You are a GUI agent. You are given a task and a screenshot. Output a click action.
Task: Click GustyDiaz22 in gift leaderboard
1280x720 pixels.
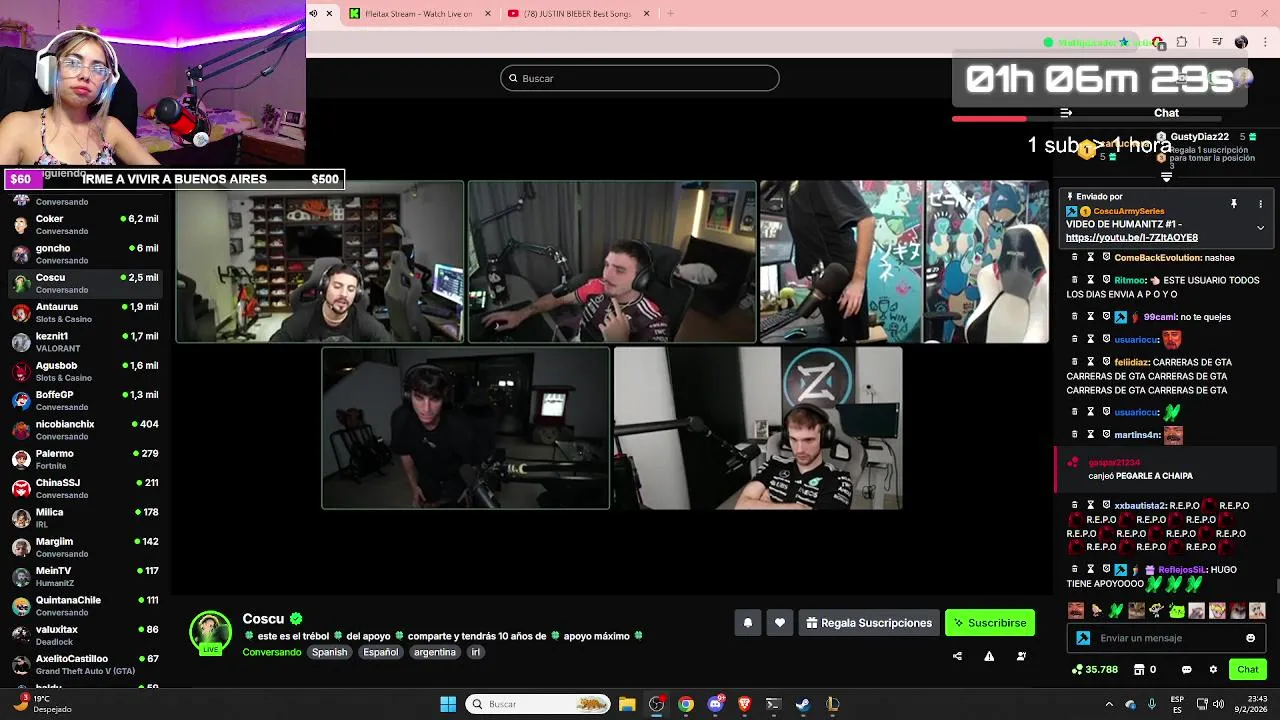pos(1199,137)
